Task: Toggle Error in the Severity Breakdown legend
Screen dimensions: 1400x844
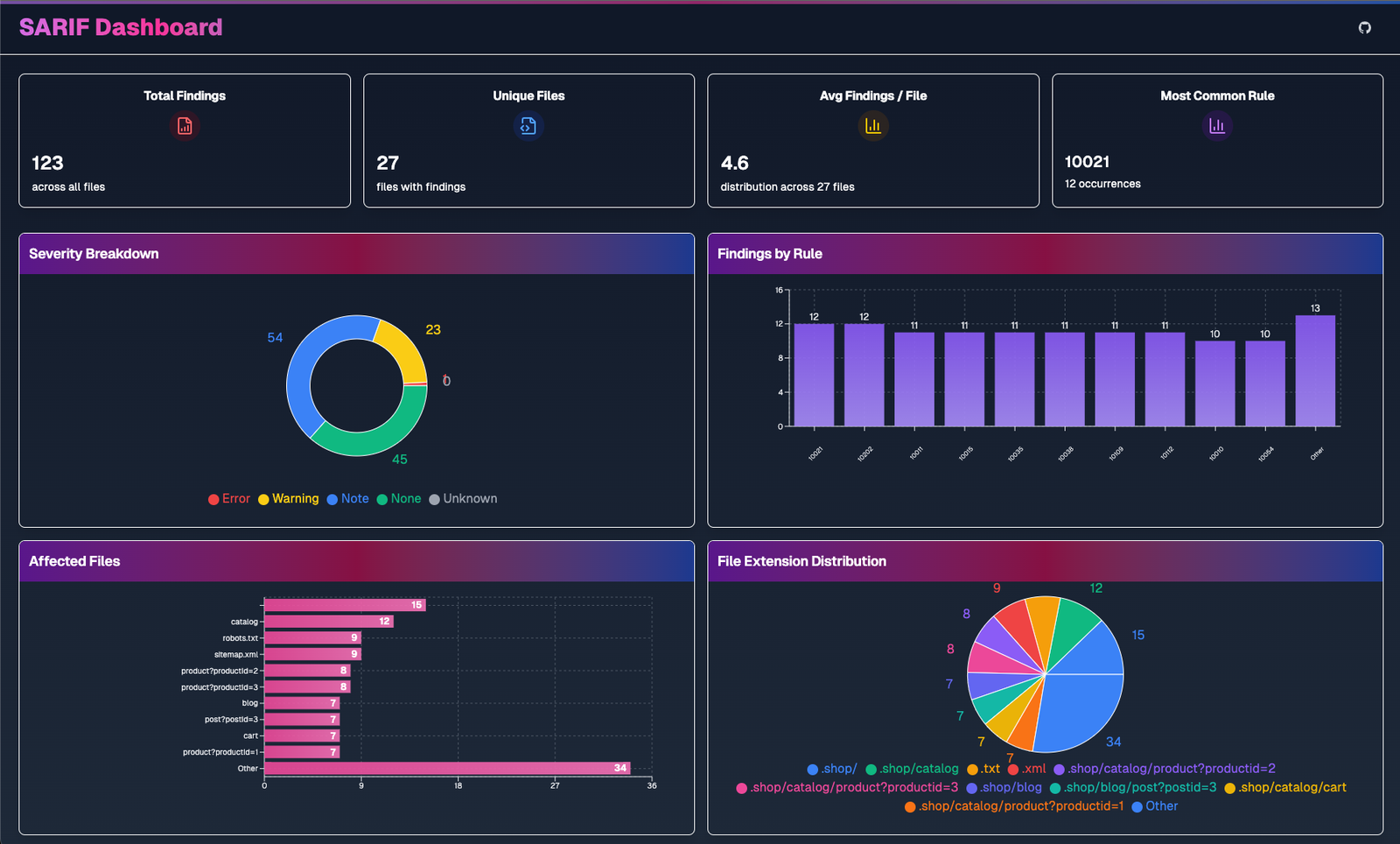Action: pyautogui.click(x=229, y=498)
